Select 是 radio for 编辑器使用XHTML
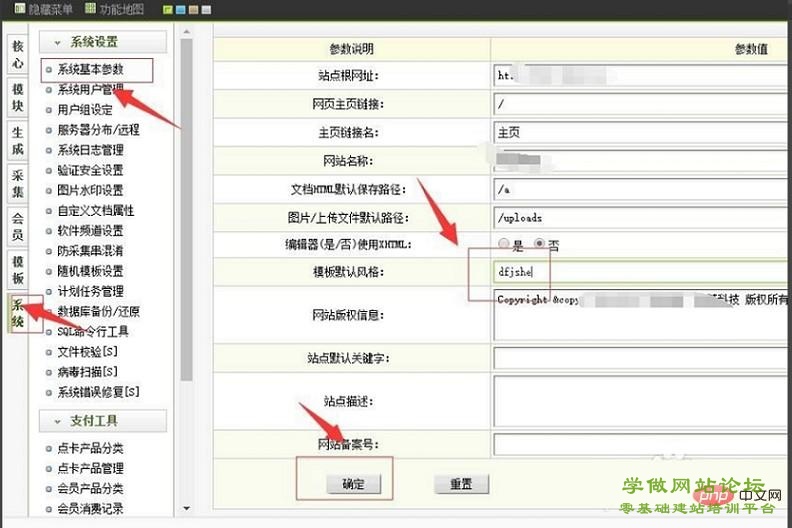Viewport: 792px width, 528px height. 504,244
